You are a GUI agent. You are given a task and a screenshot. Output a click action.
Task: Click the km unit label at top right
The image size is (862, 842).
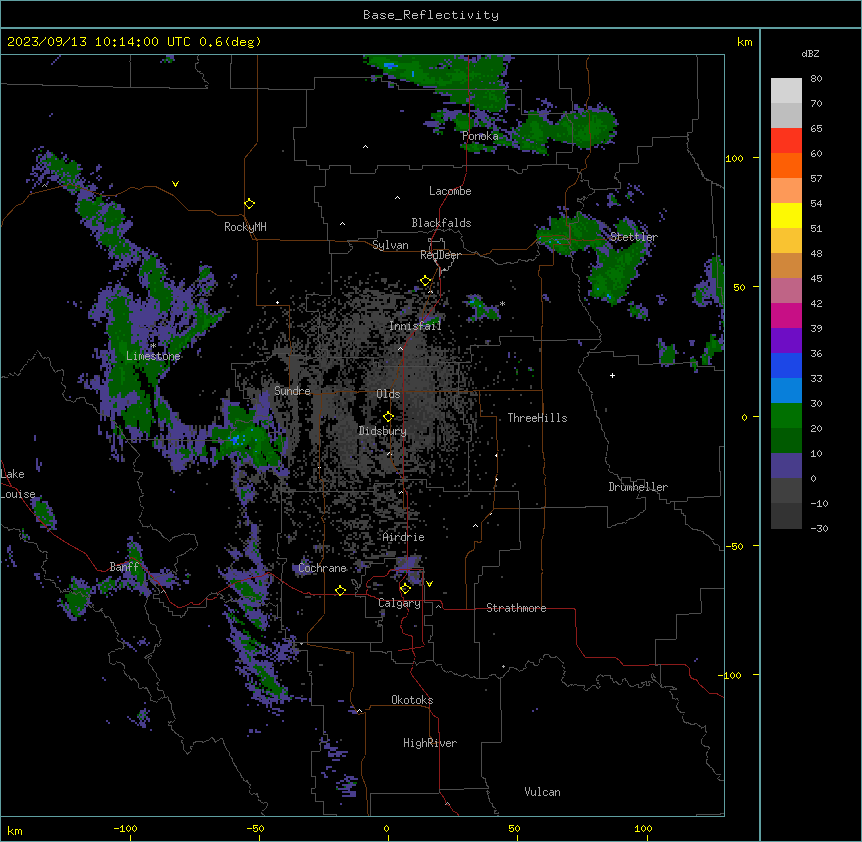745,42
